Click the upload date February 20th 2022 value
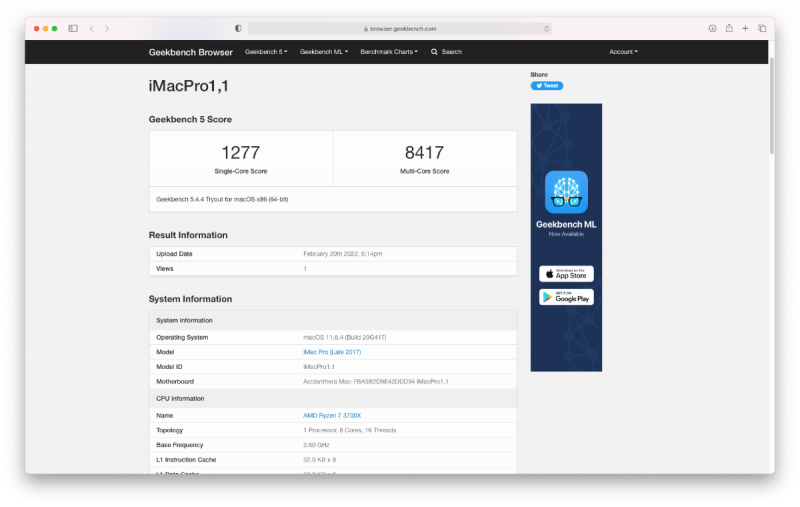Viewport: 800px width, 507px height. click(342, 254)
